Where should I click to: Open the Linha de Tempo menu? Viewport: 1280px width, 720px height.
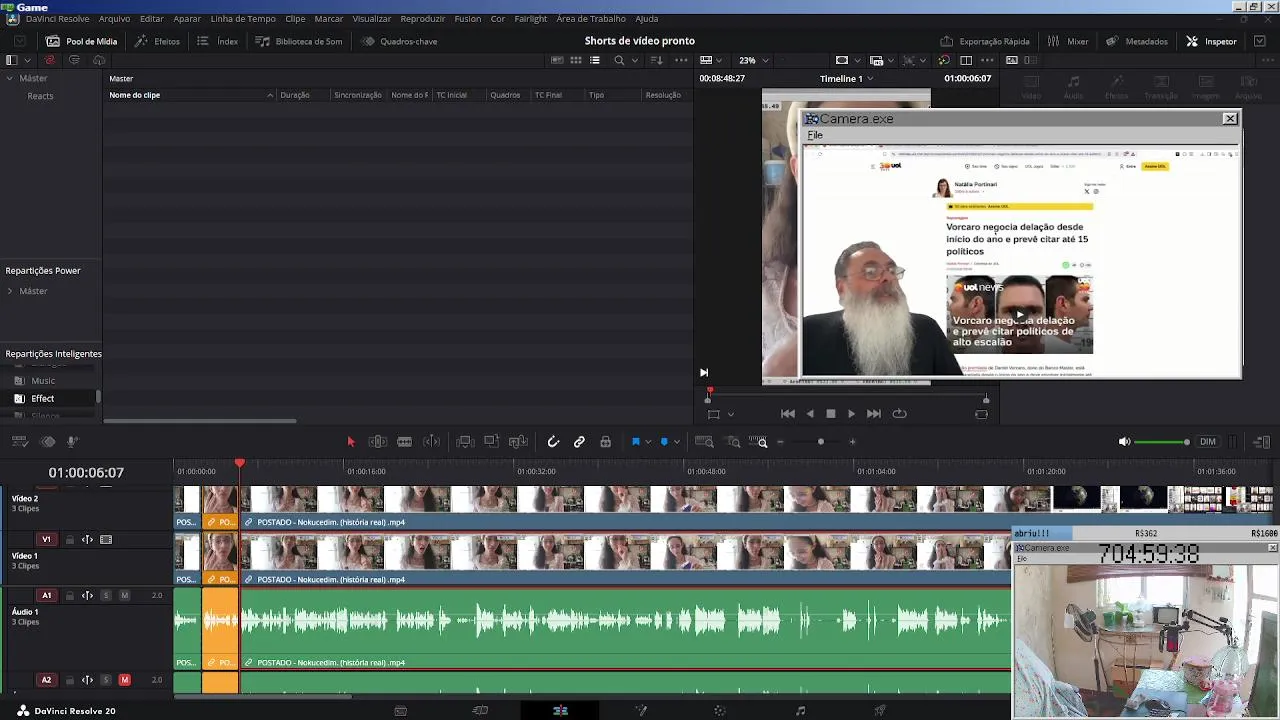coord(243,19)
